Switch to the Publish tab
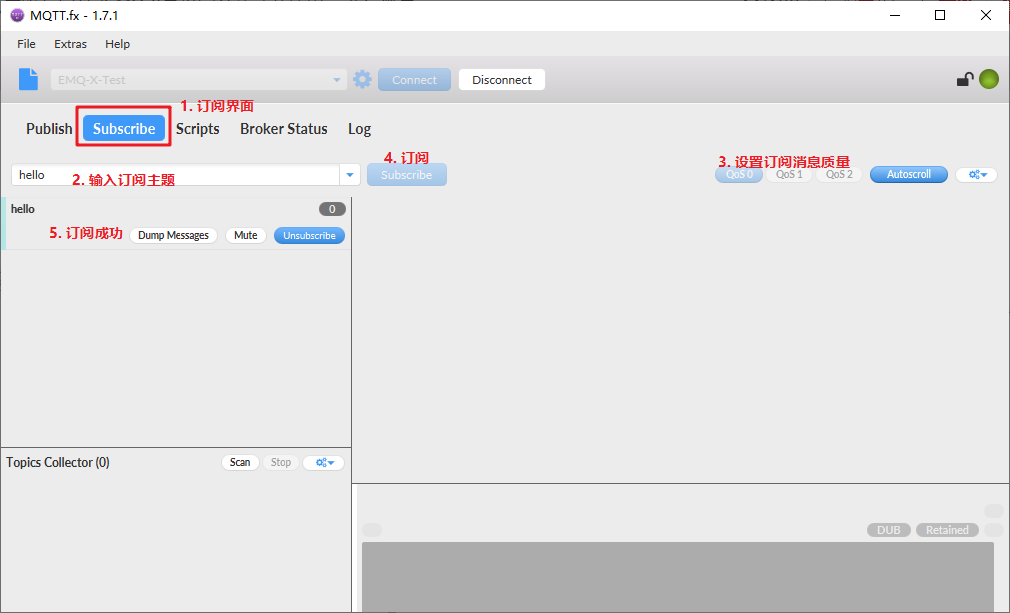The image size is (1010, 613). pyautogui.click(x=49, y=129)
